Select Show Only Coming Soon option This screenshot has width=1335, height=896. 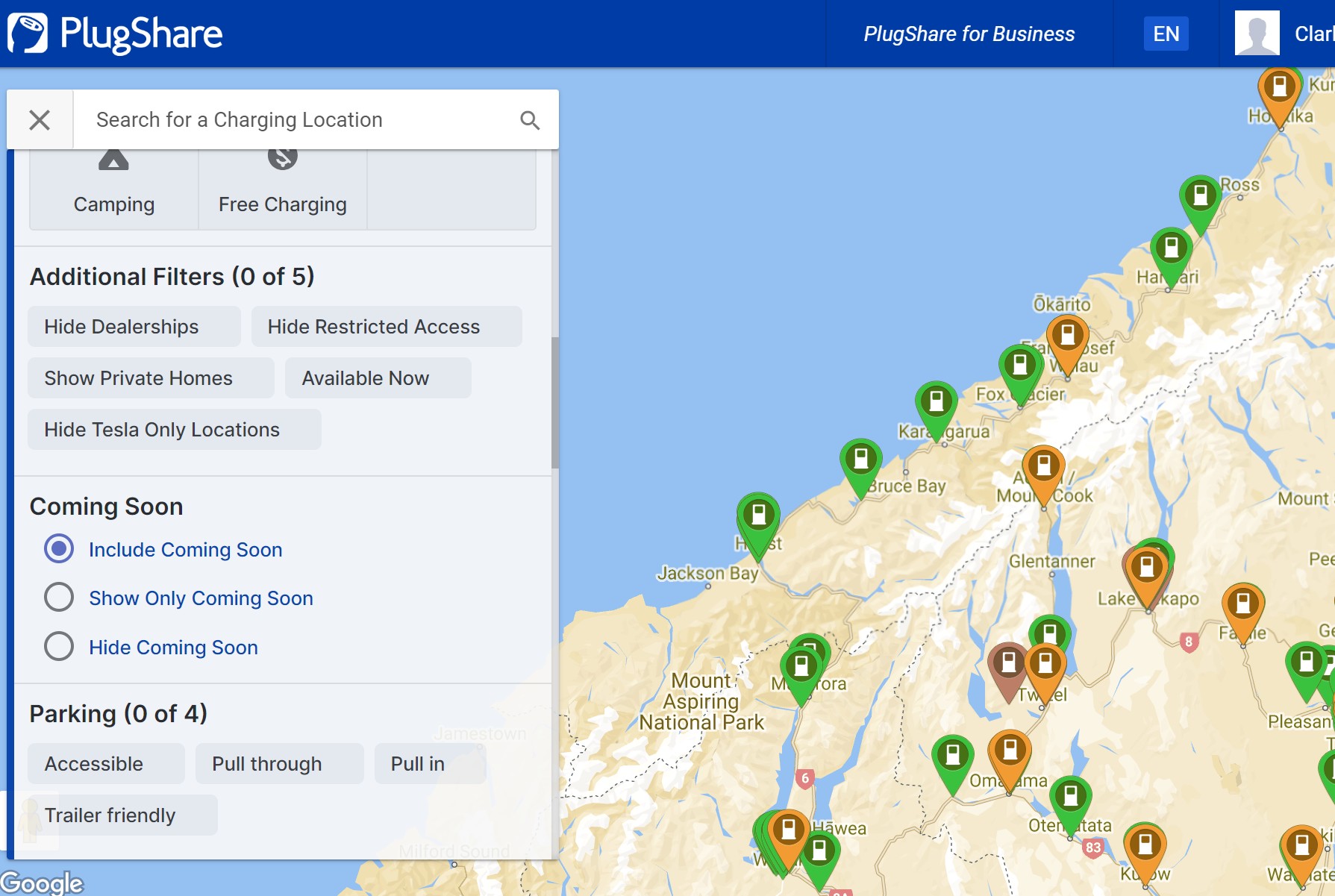[x=59, y=598]
